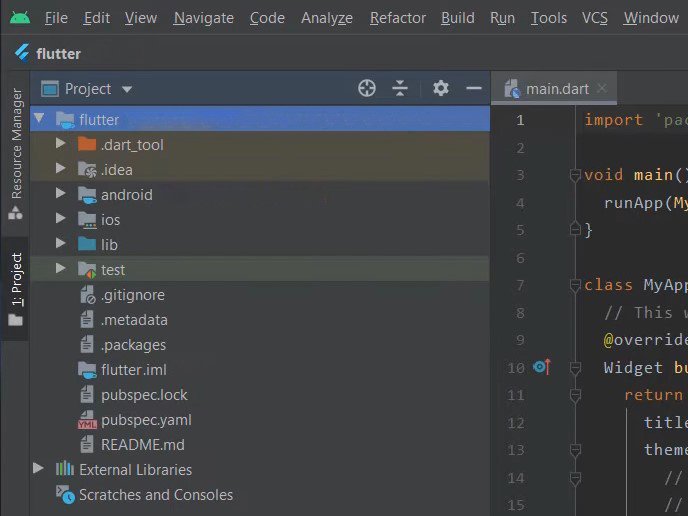This screenshot has height=516, width=688.
Task: Click the lib blue folder icon
Action: (87, 244)
